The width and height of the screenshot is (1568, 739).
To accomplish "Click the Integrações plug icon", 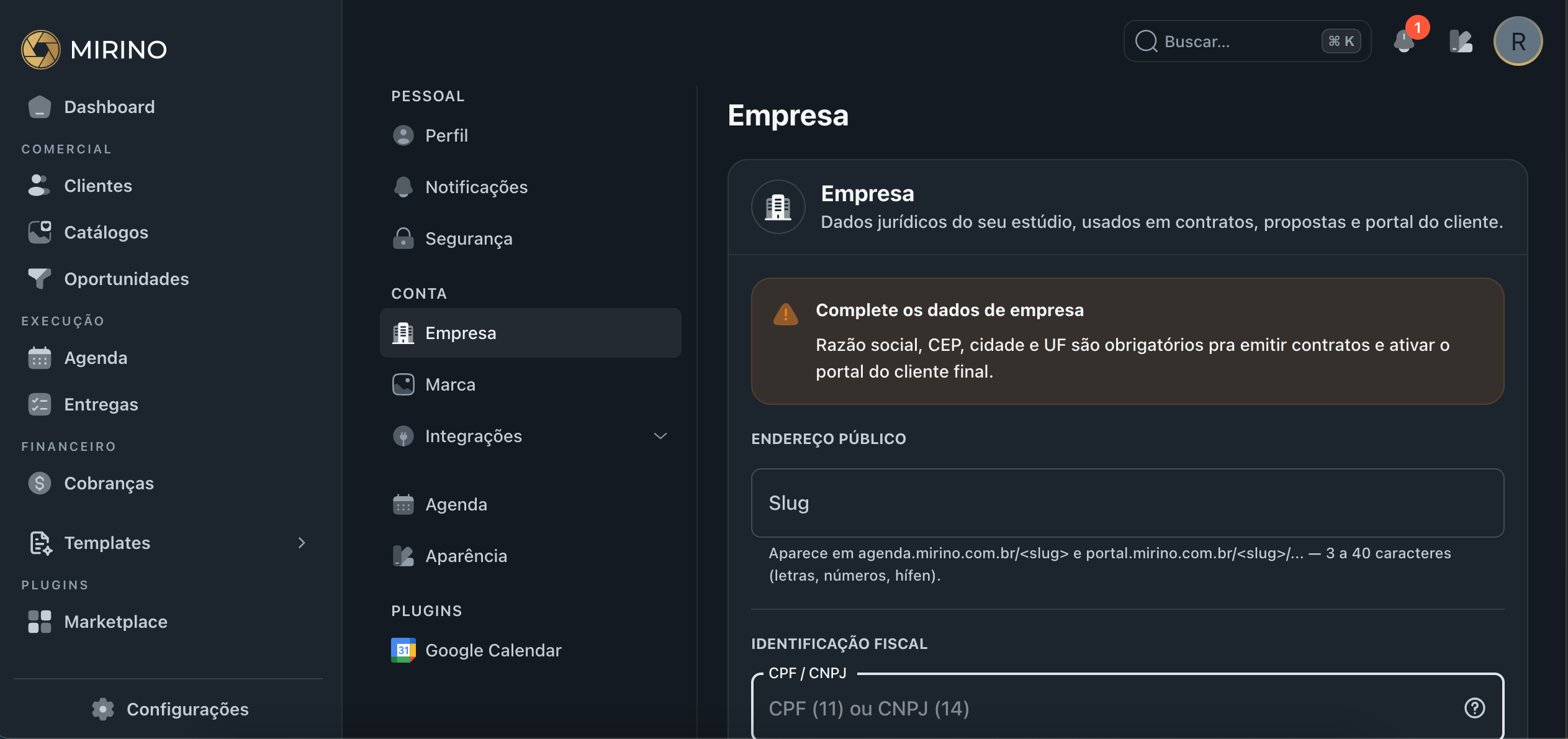I will pyautogui.click(x=403, y=436).
